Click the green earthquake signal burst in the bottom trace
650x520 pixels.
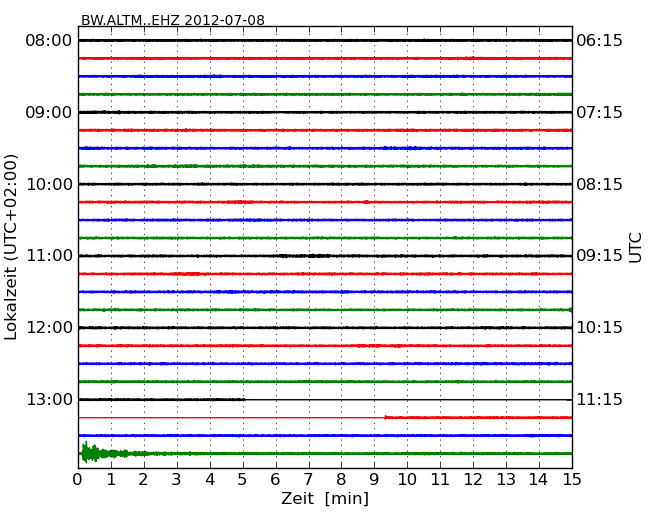[x=93, y=452]
